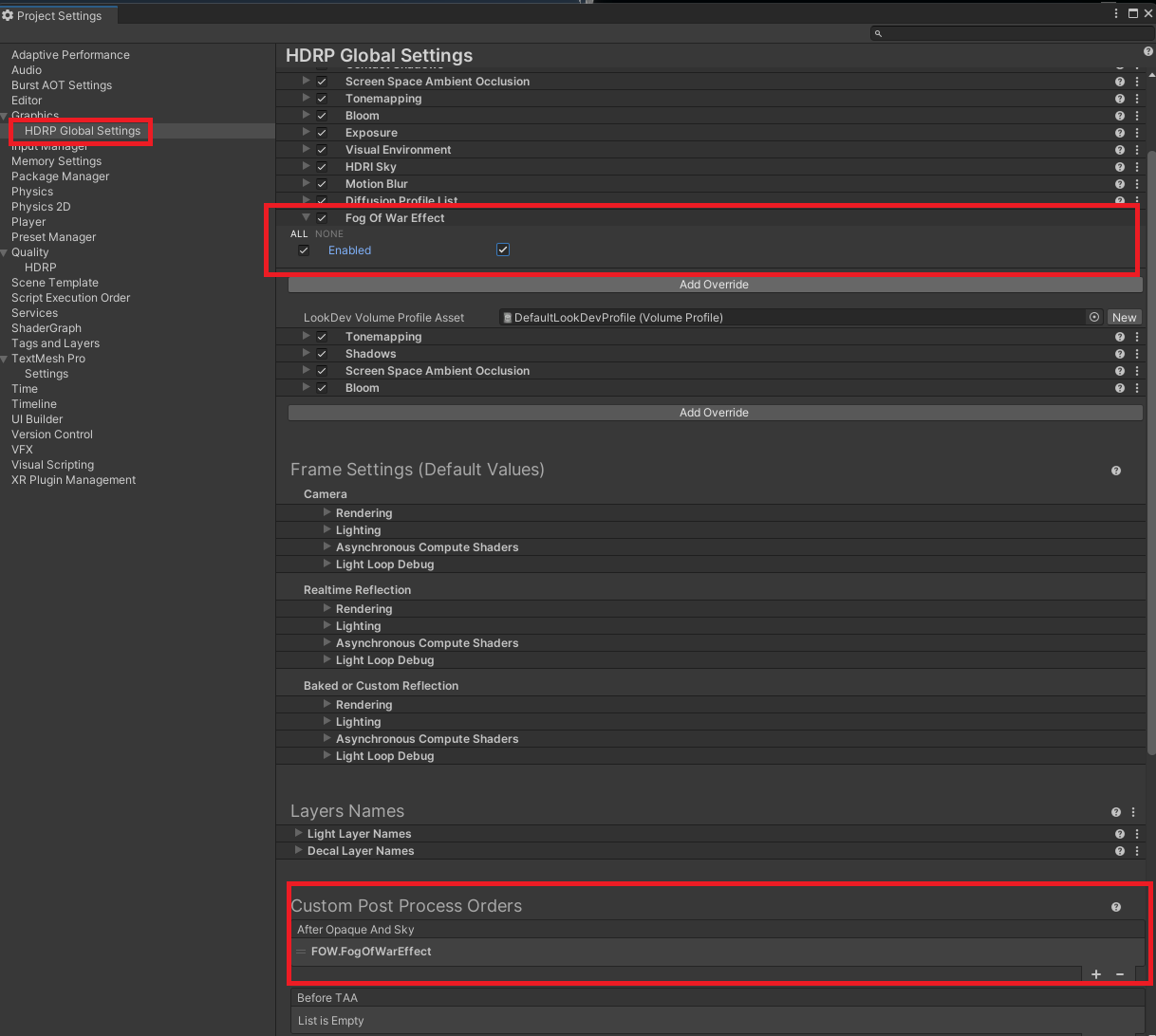This screenshot has height=1036, width=1156.
Task: Open the Physics 2D settings category
Action: 41,207
